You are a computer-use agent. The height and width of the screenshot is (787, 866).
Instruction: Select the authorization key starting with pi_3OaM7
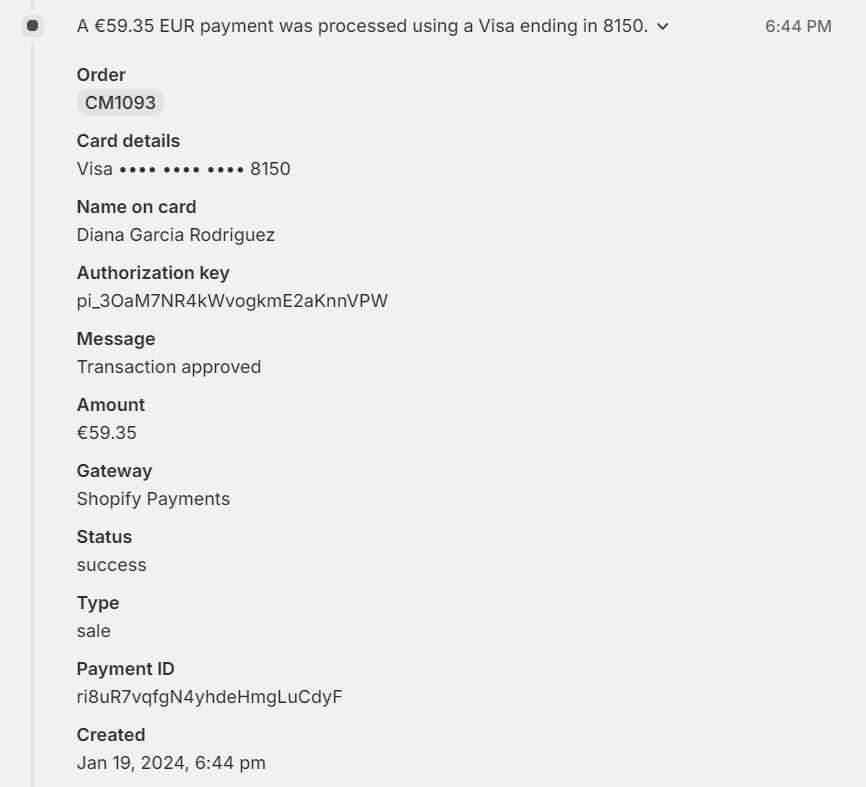232,301
